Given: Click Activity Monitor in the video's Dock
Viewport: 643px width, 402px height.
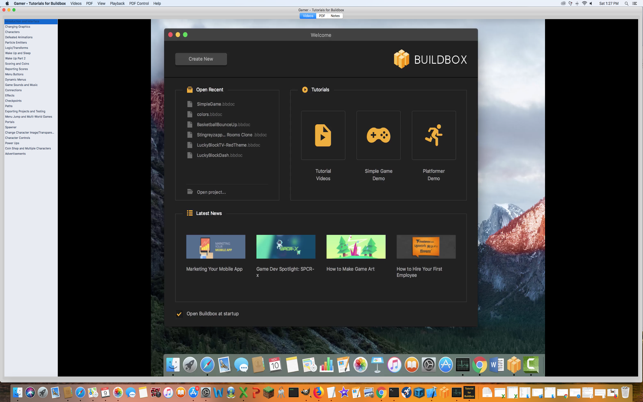Looking at the screenshot, I should coord(463,365).
